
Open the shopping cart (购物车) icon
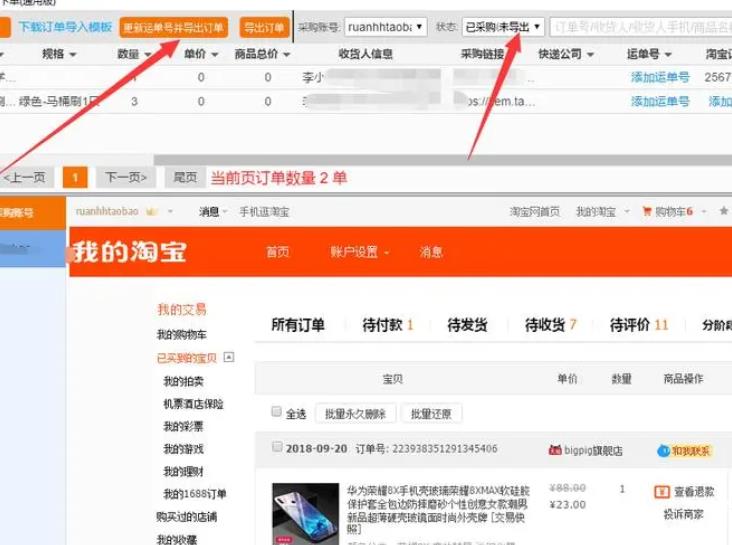click(646, 212)
